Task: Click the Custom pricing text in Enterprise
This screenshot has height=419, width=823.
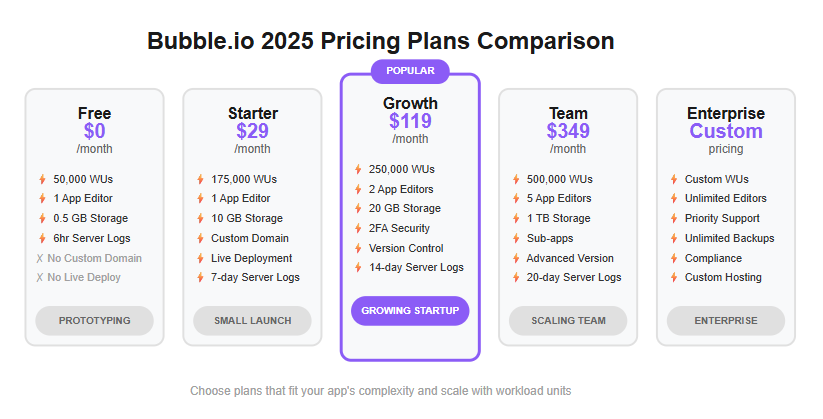Action: point(726,131)
